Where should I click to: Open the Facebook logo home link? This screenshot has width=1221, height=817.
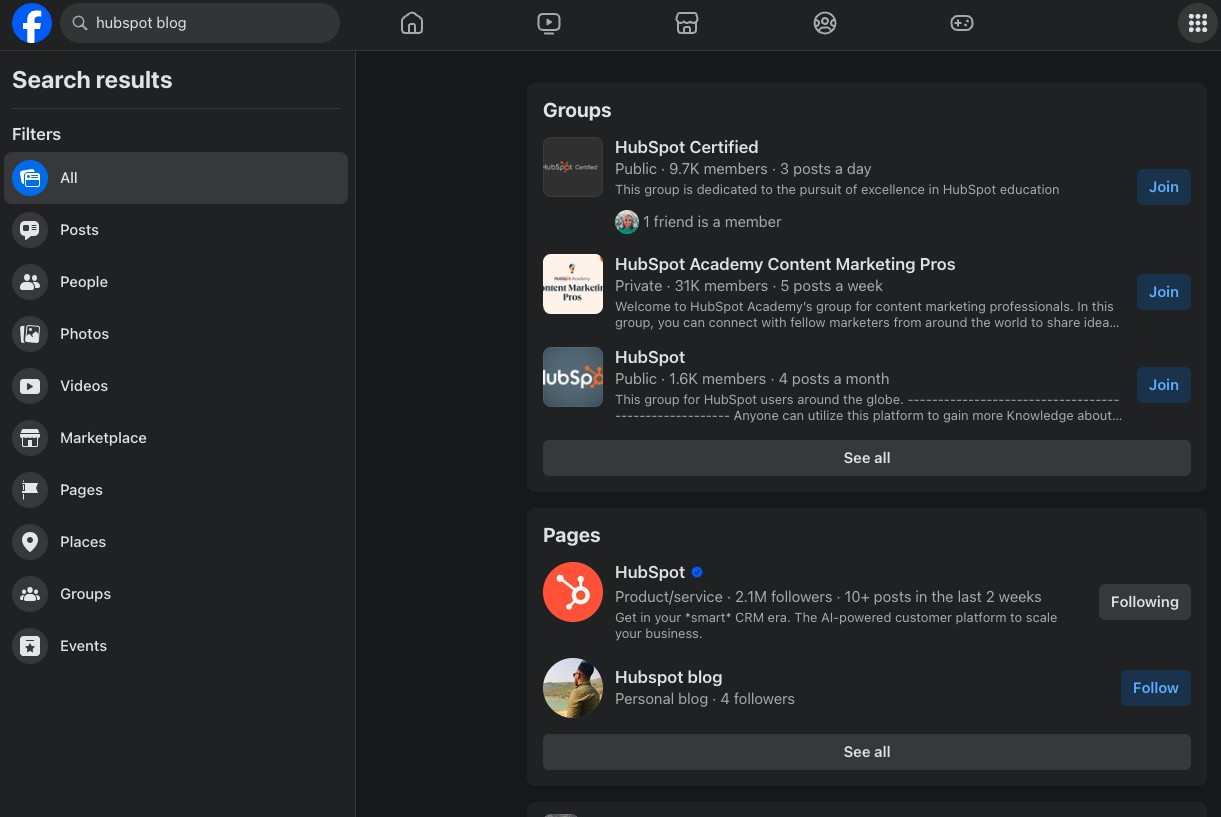coord(32,23)
